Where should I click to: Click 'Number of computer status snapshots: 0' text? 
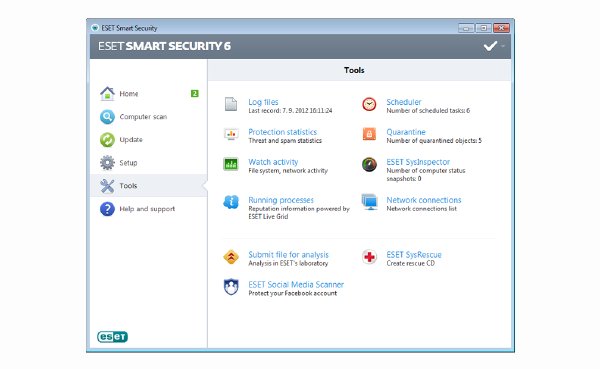coord(426,175)
